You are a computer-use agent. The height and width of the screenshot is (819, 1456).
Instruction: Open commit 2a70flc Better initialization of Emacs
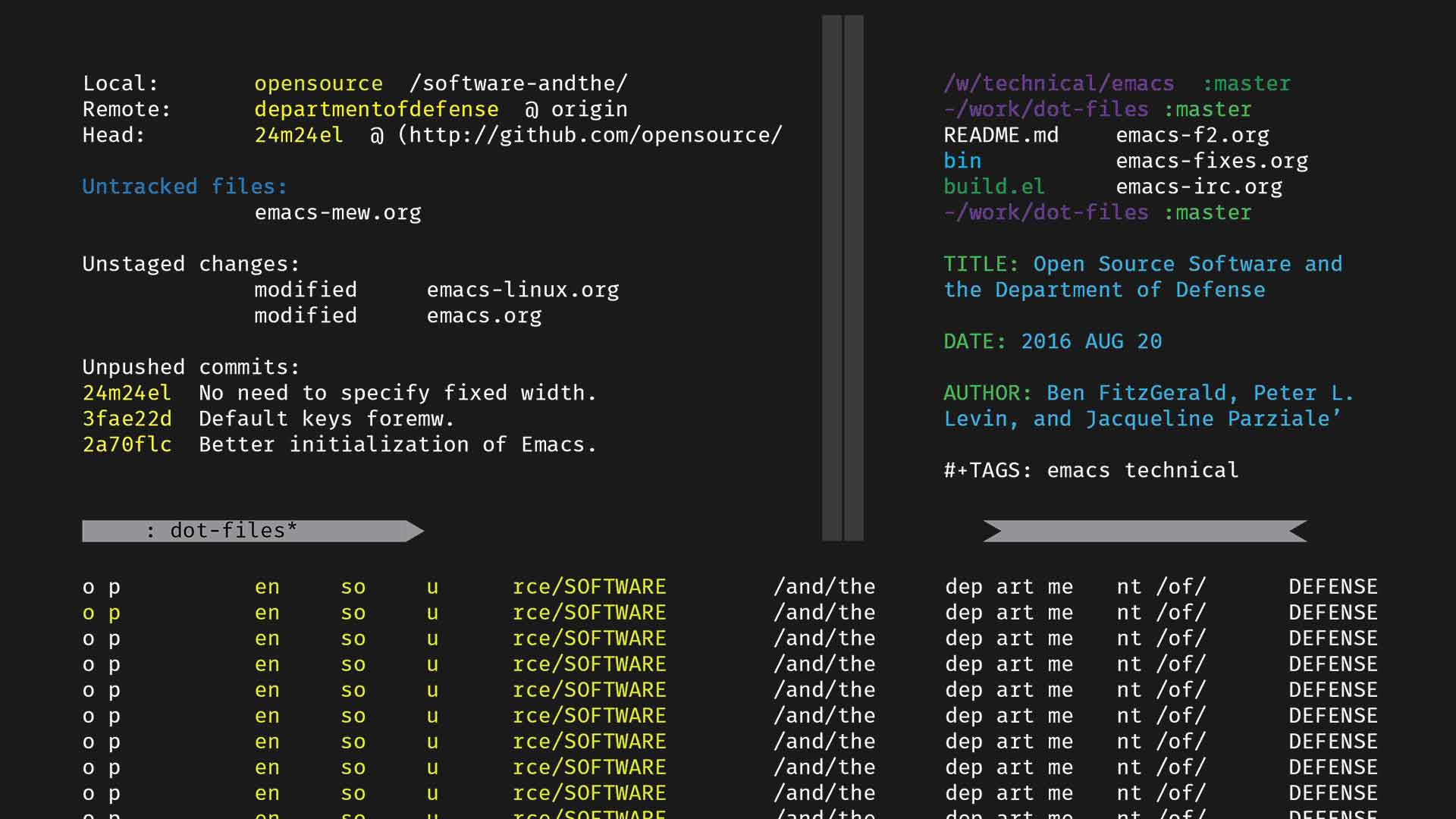pos(339,444)
